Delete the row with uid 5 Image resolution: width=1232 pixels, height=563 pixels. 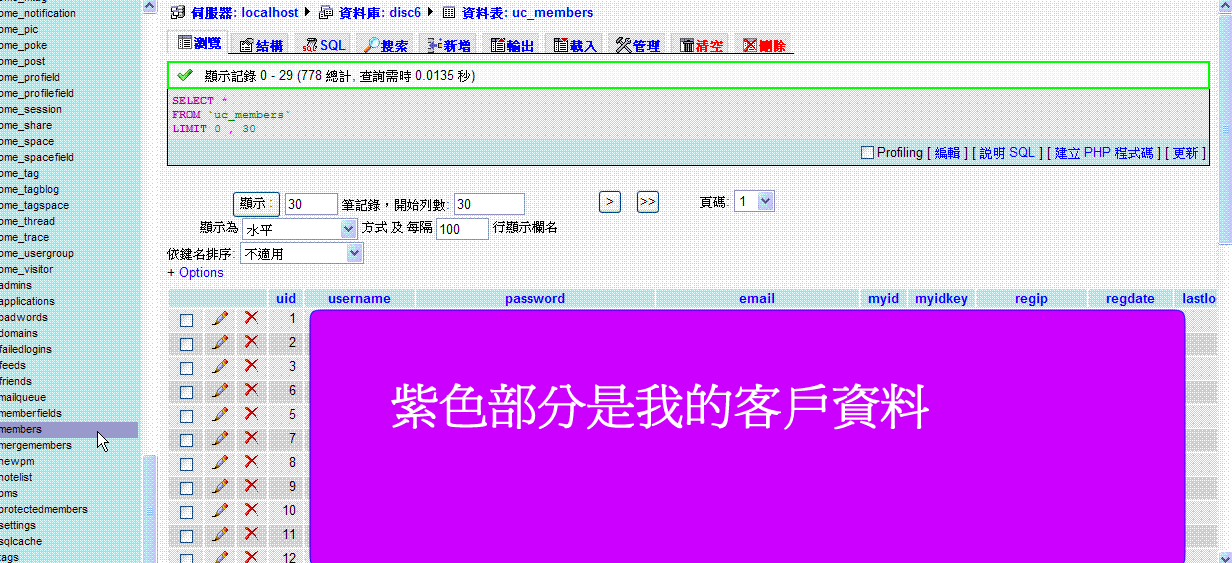(x=251, y=414)
